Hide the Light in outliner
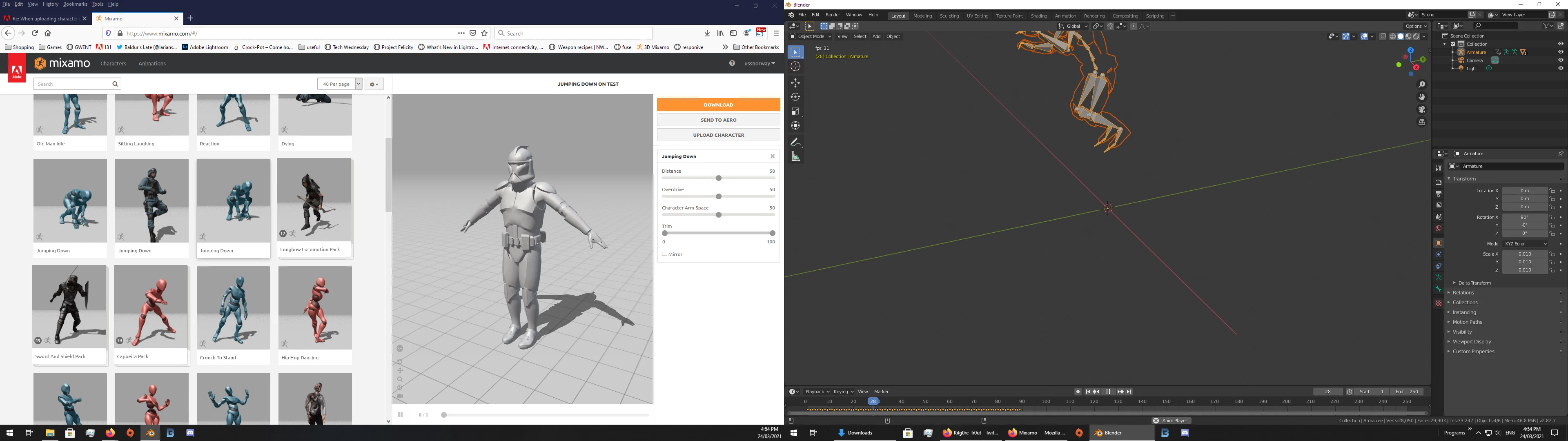This screenshot has width=1568, height=441. tap(1561, 69)
